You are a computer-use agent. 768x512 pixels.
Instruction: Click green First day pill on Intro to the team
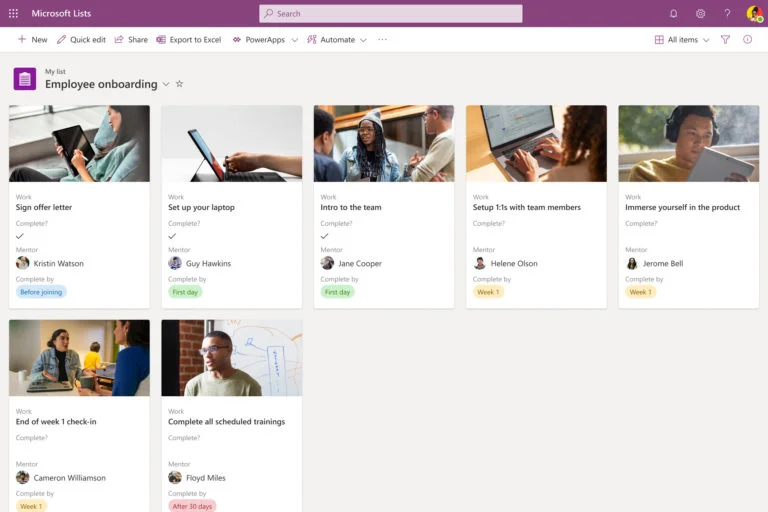click(x=337, y=292)
